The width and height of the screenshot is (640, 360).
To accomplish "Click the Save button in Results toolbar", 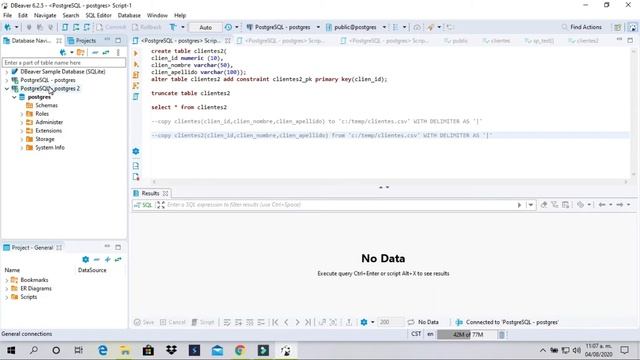I will click(x=144, y=322).
